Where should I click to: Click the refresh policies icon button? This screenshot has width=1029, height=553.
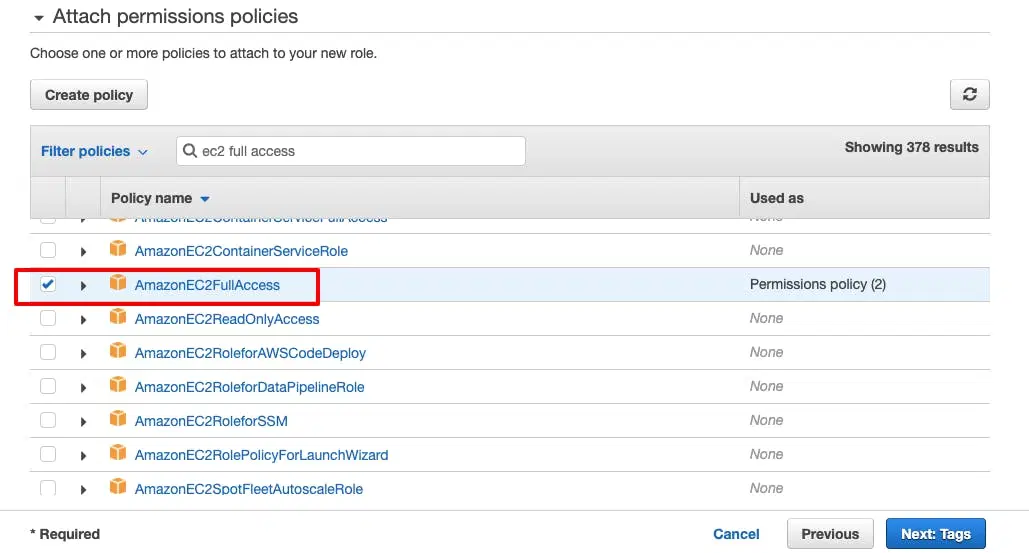[969, 94]
